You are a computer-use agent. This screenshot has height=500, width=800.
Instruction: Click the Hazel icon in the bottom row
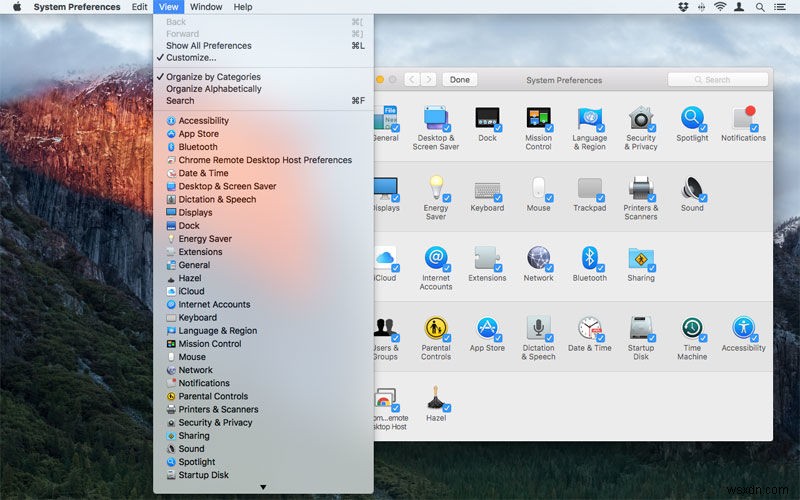coord(435,398)
